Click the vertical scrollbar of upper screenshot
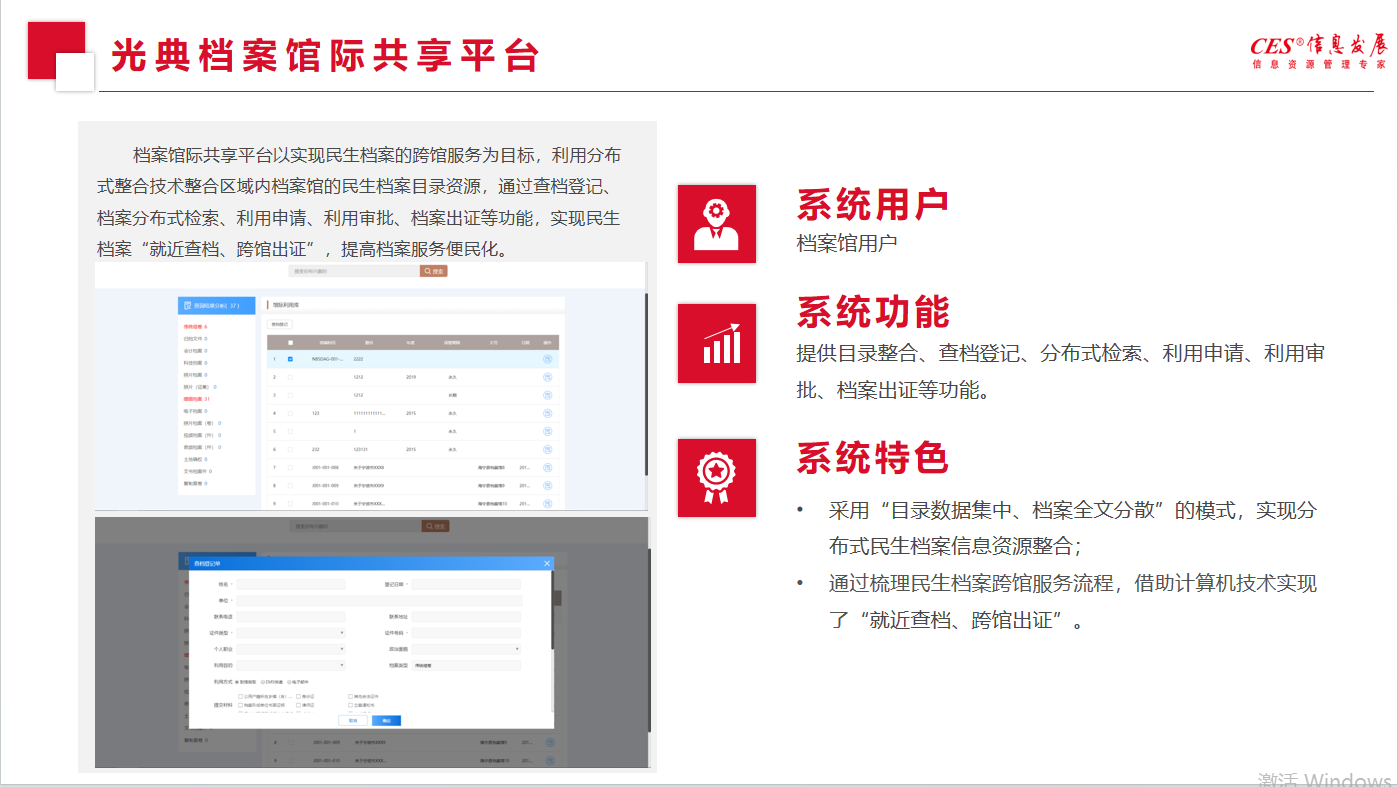 pyautogui.click(x=647, y=384)
